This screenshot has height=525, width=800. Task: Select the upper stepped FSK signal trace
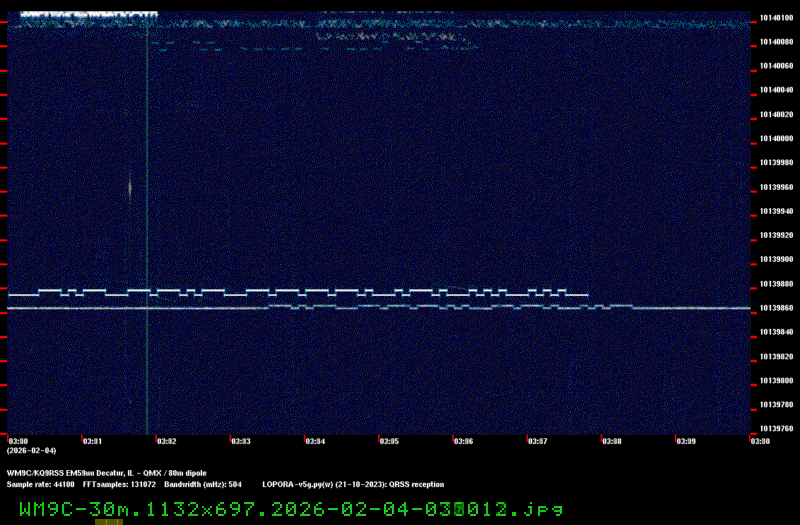pos(300,291)
